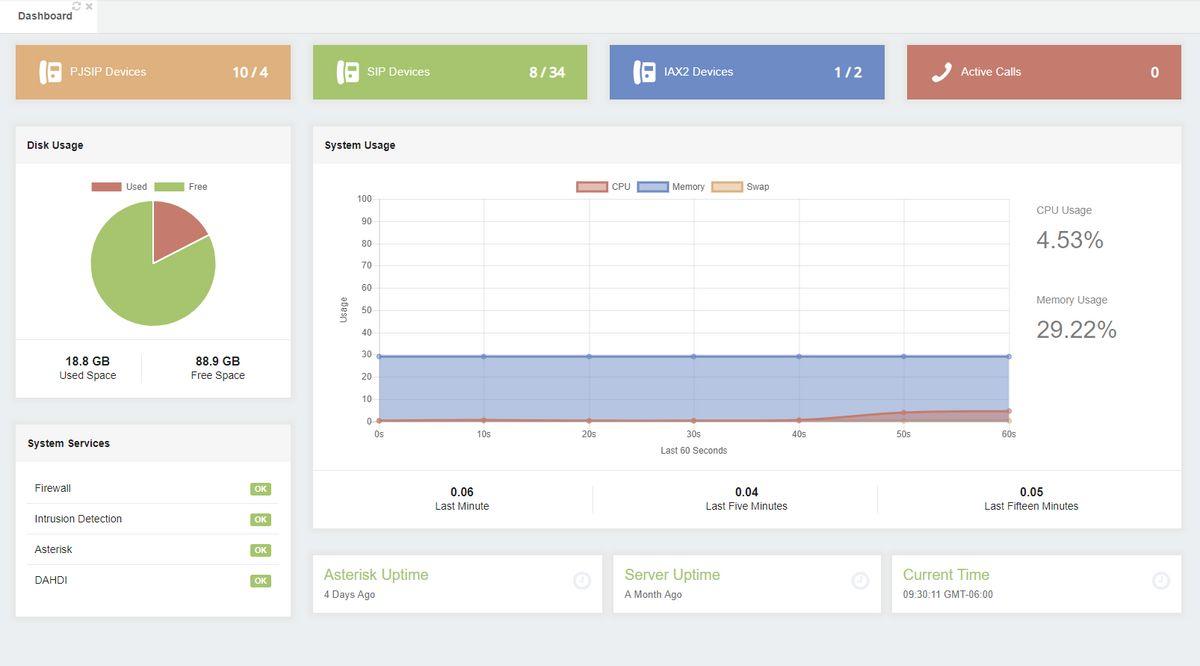This screenshot has height=666, width=1200.
Task: Click the Asterisk Uptime clock icon
Action: (x=582, y=580)
